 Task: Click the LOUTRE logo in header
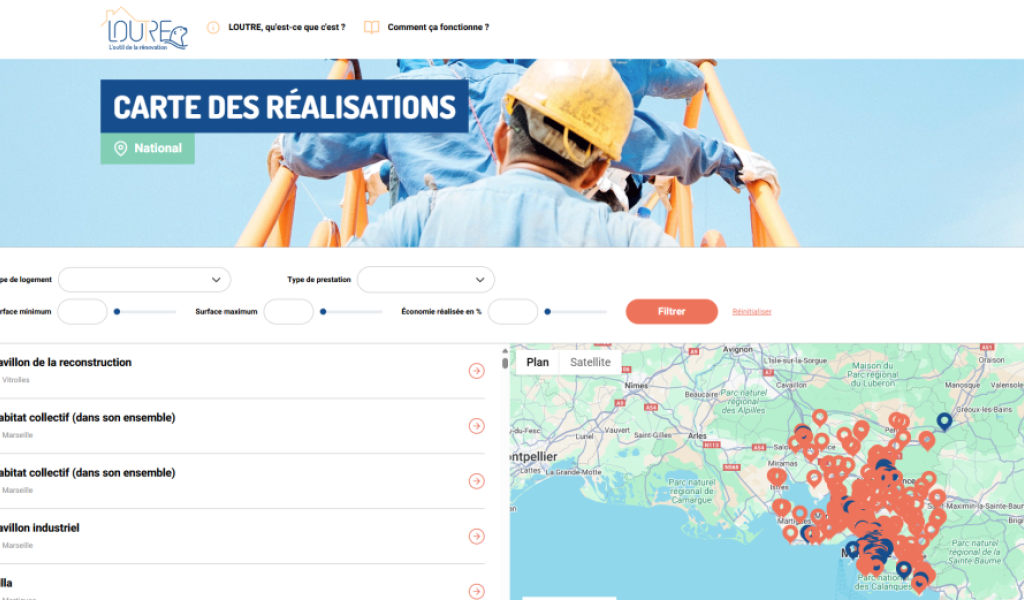point(144,28)
